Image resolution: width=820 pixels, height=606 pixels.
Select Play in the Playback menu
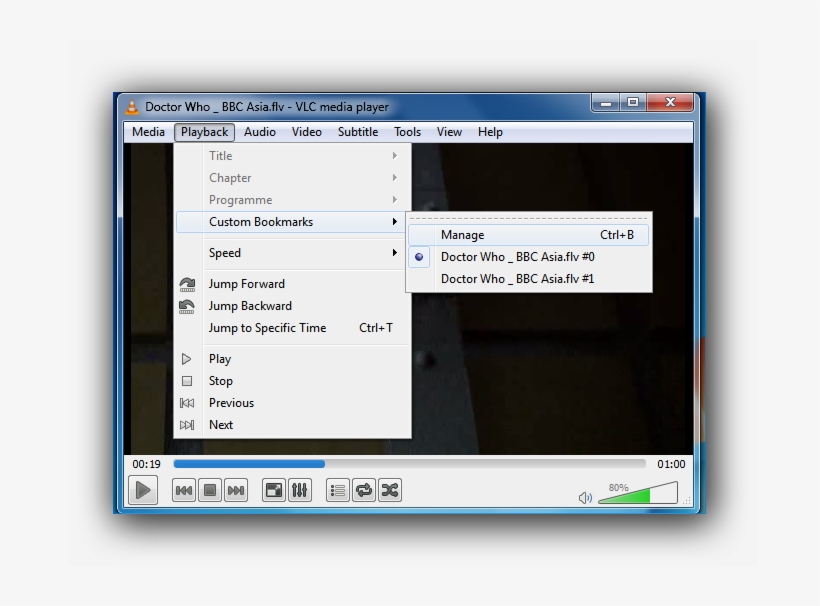292,359
